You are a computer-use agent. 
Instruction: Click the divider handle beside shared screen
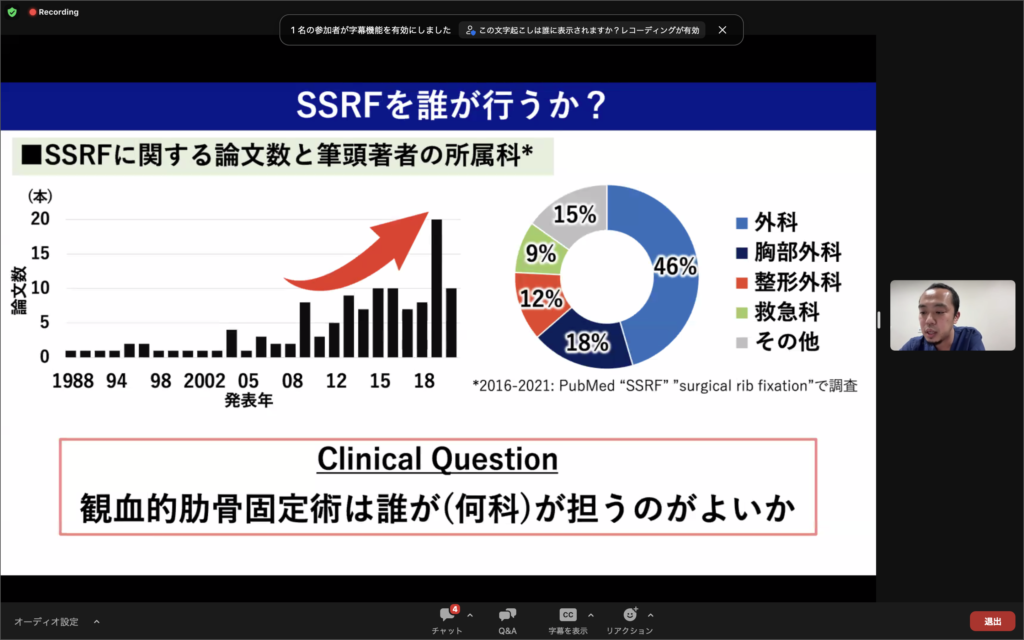click(x=879, y=320)
